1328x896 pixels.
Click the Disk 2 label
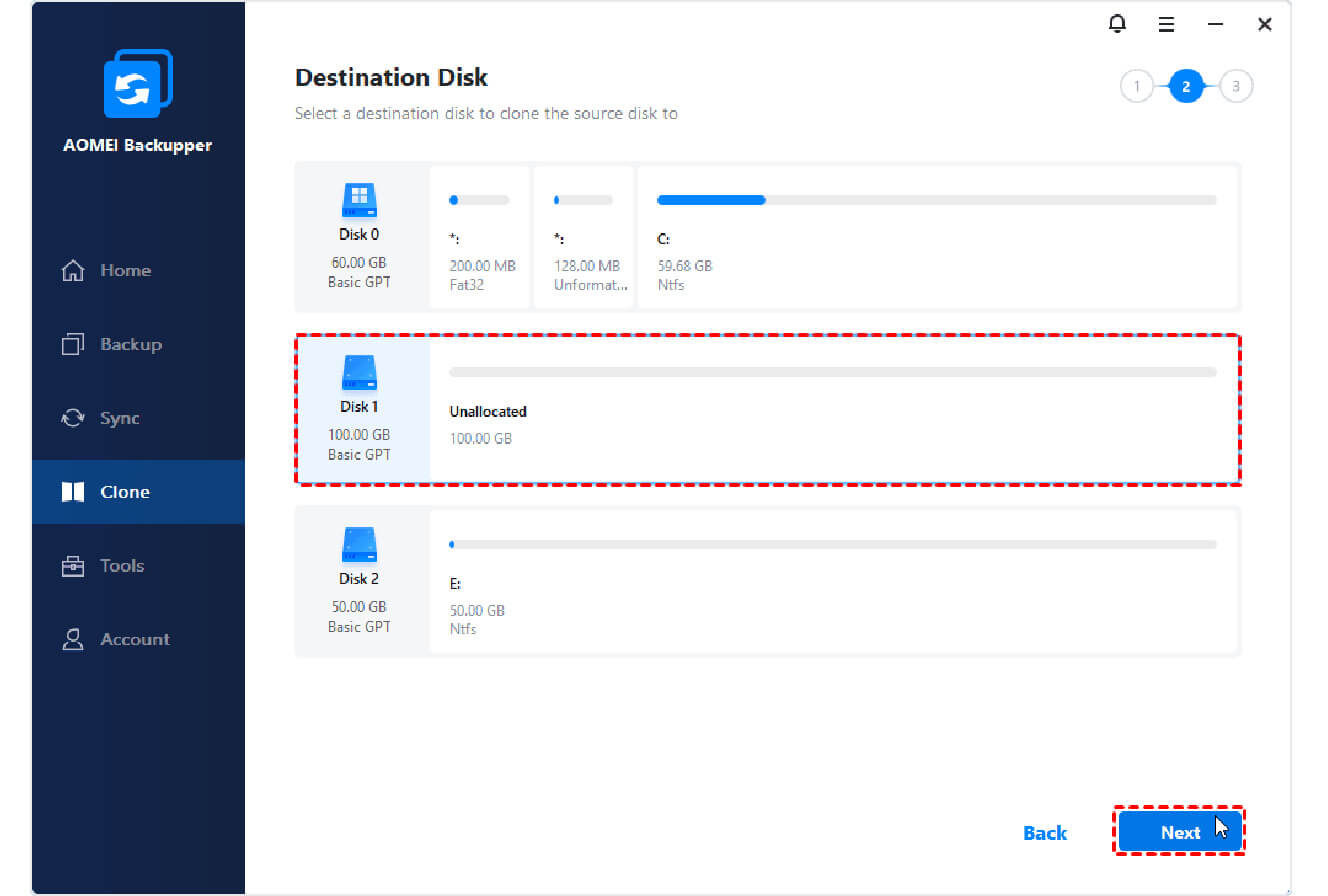tap(359, 579)
